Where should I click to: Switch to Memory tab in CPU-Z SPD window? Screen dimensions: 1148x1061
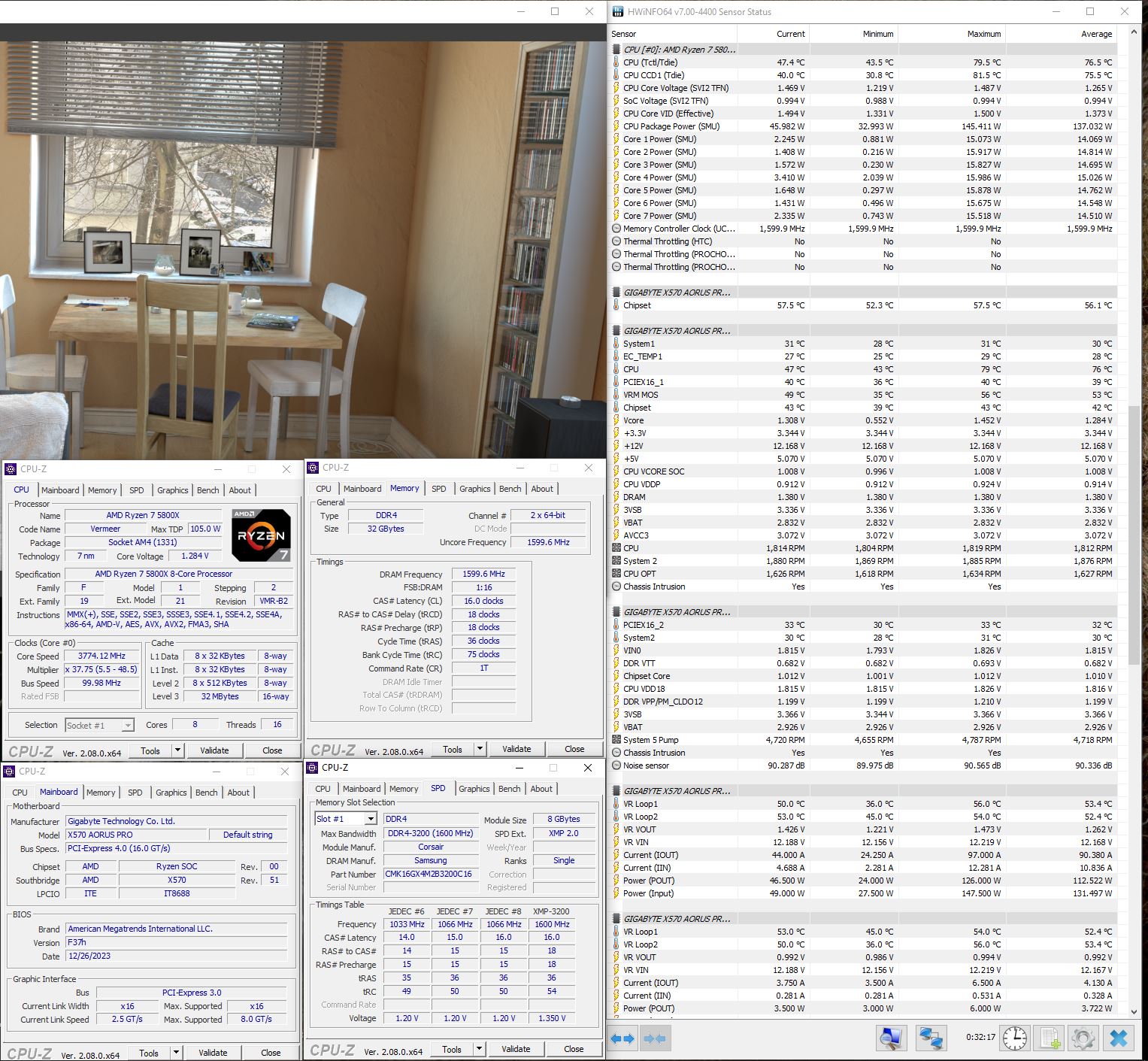pos(404,789)
